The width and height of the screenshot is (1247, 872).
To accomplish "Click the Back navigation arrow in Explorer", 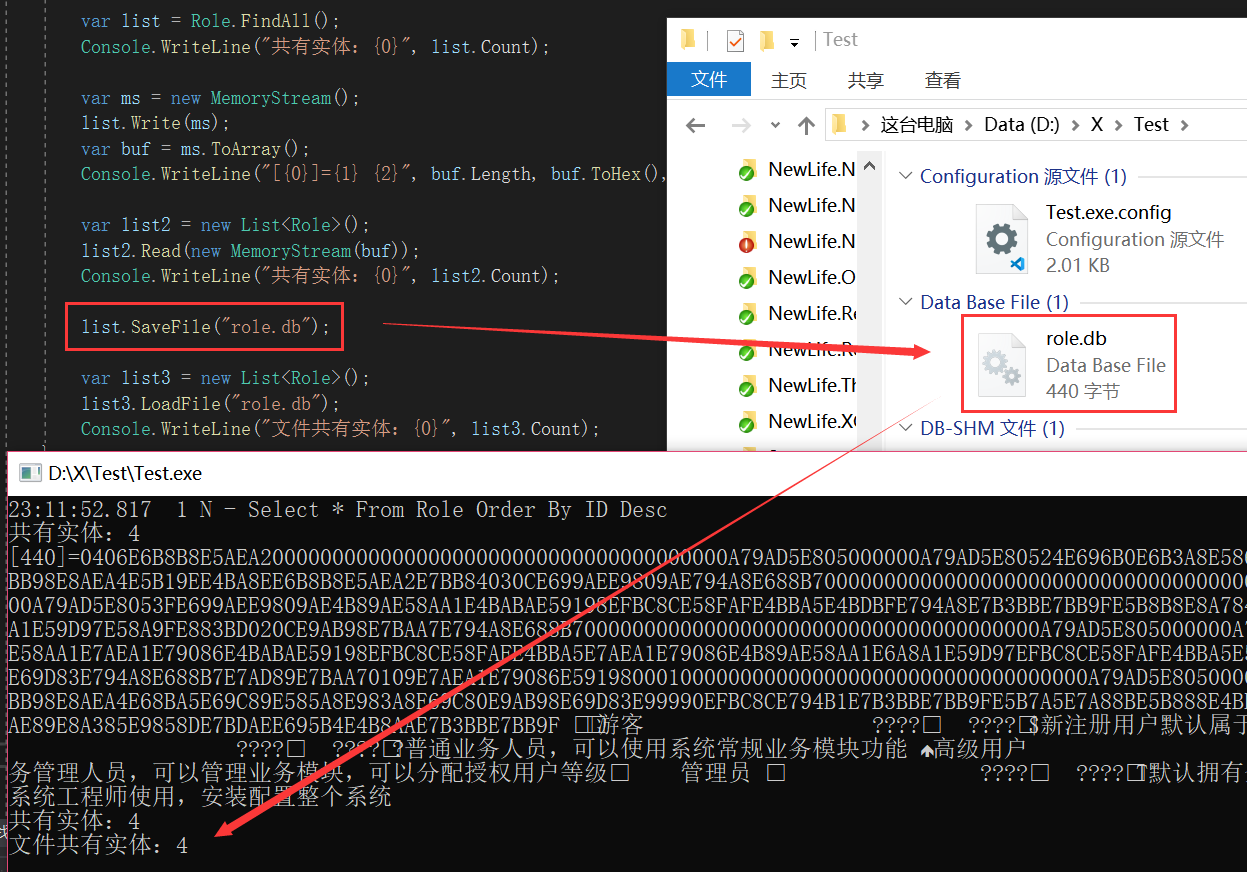I will tap(696, 125).
